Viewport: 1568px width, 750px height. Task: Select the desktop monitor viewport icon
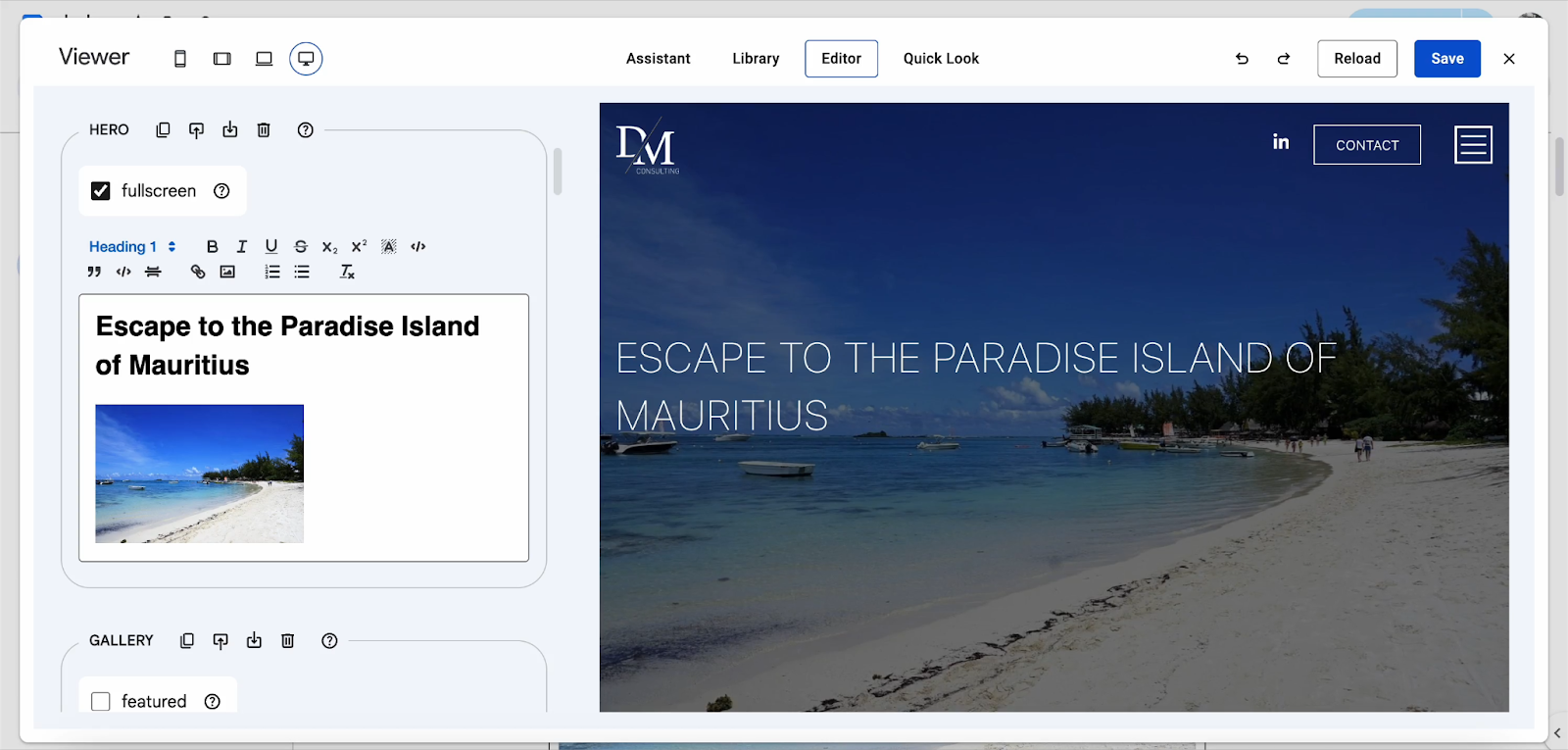[x=306, y=59]
